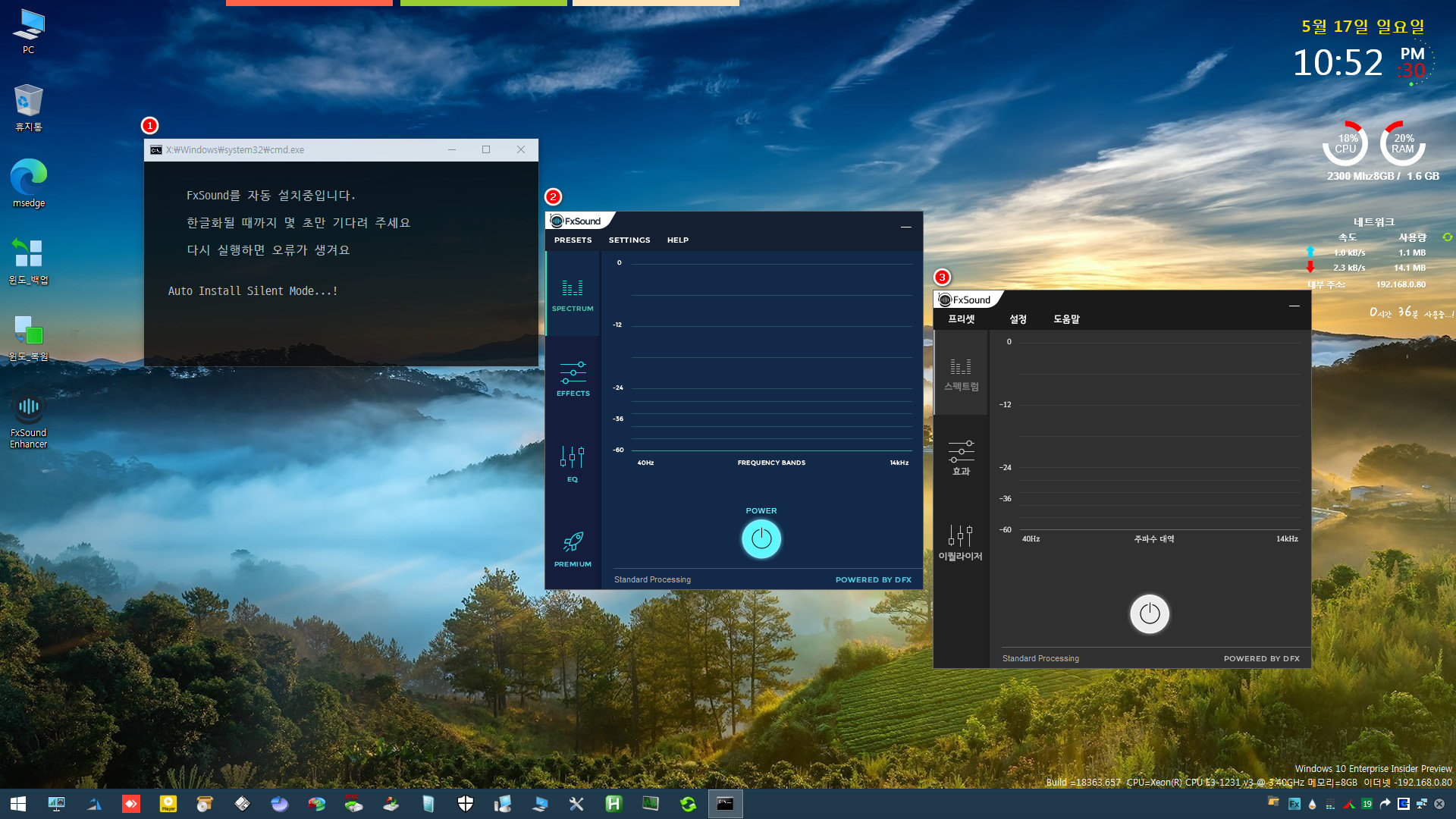Toggle the POWER button in FxSound
The image size is (1456, 819).
click(761, 539)
